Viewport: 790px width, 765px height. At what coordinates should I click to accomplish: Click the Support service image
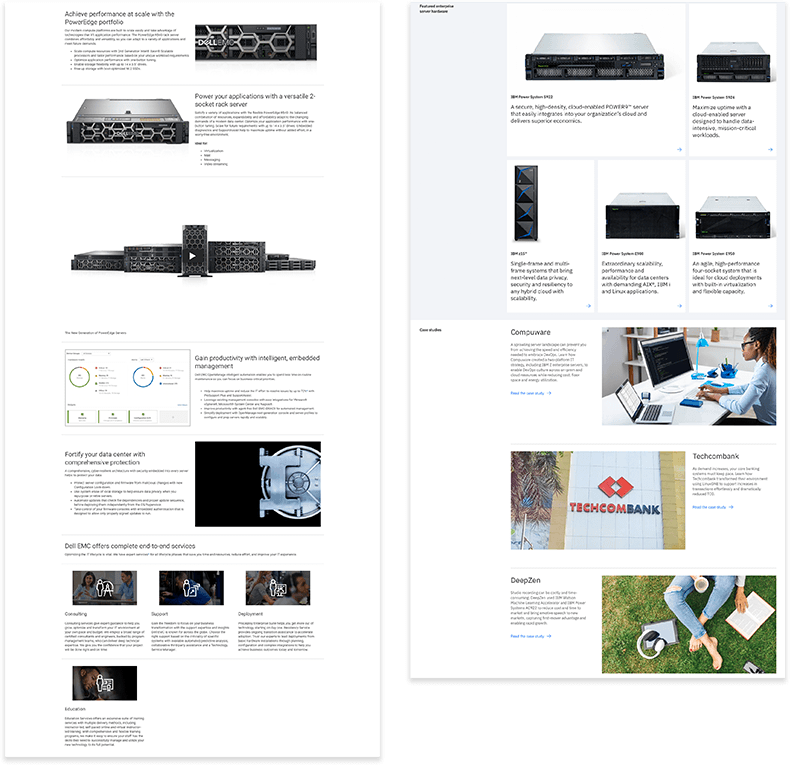191,588
